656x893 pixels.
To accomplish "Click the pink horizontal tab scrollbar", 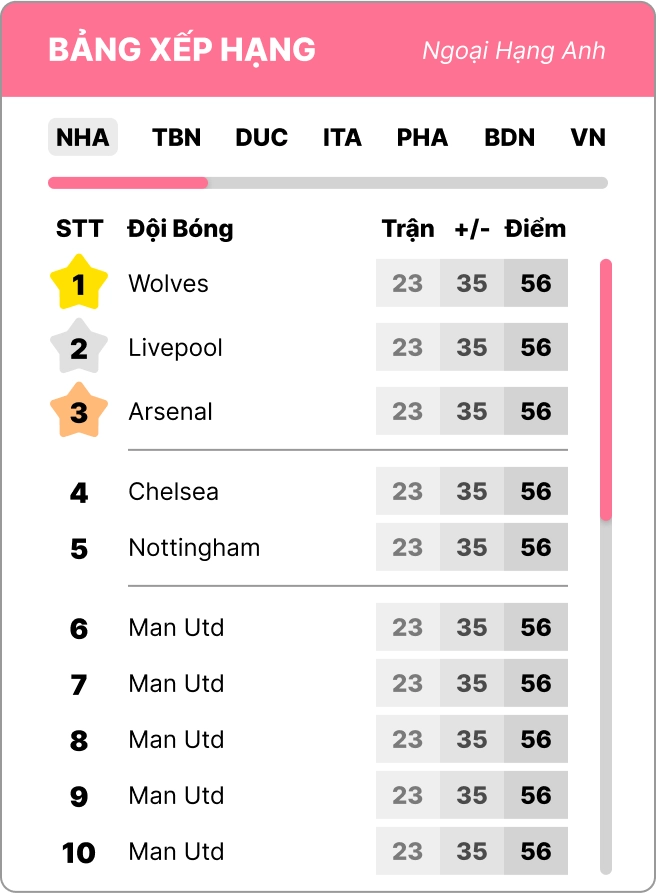I will coord(128,183).
